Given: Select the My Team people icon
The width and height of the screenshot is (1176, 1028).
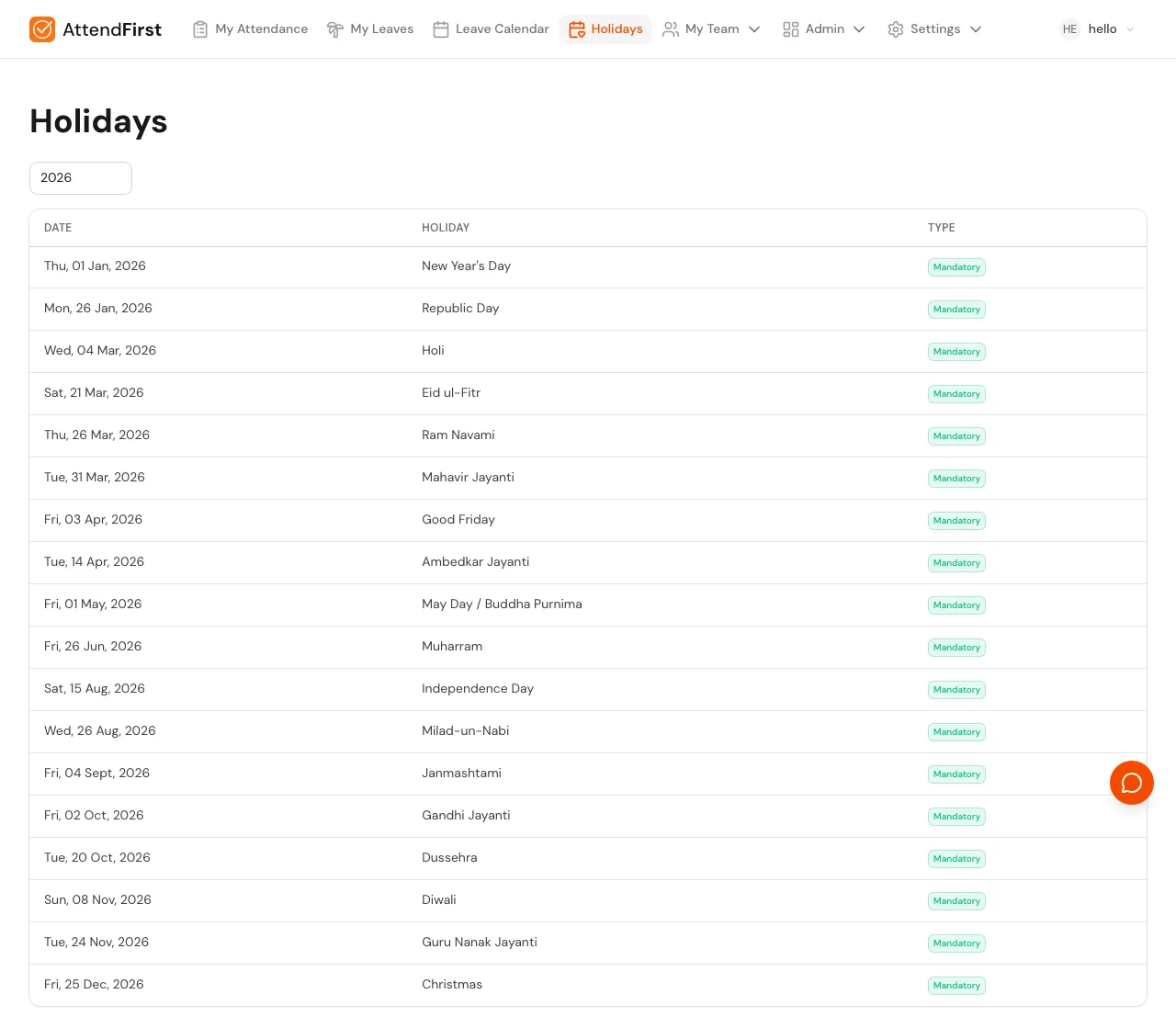Looking at the screenshot, I should (671, 28).
